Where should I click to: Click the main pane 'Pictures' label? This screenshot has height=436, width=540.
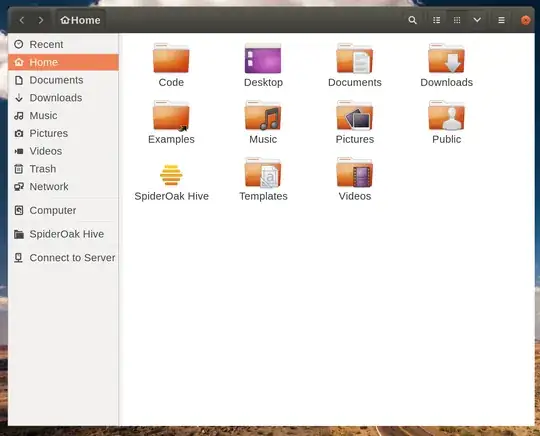pyautogui.click(x=355, y=139)
